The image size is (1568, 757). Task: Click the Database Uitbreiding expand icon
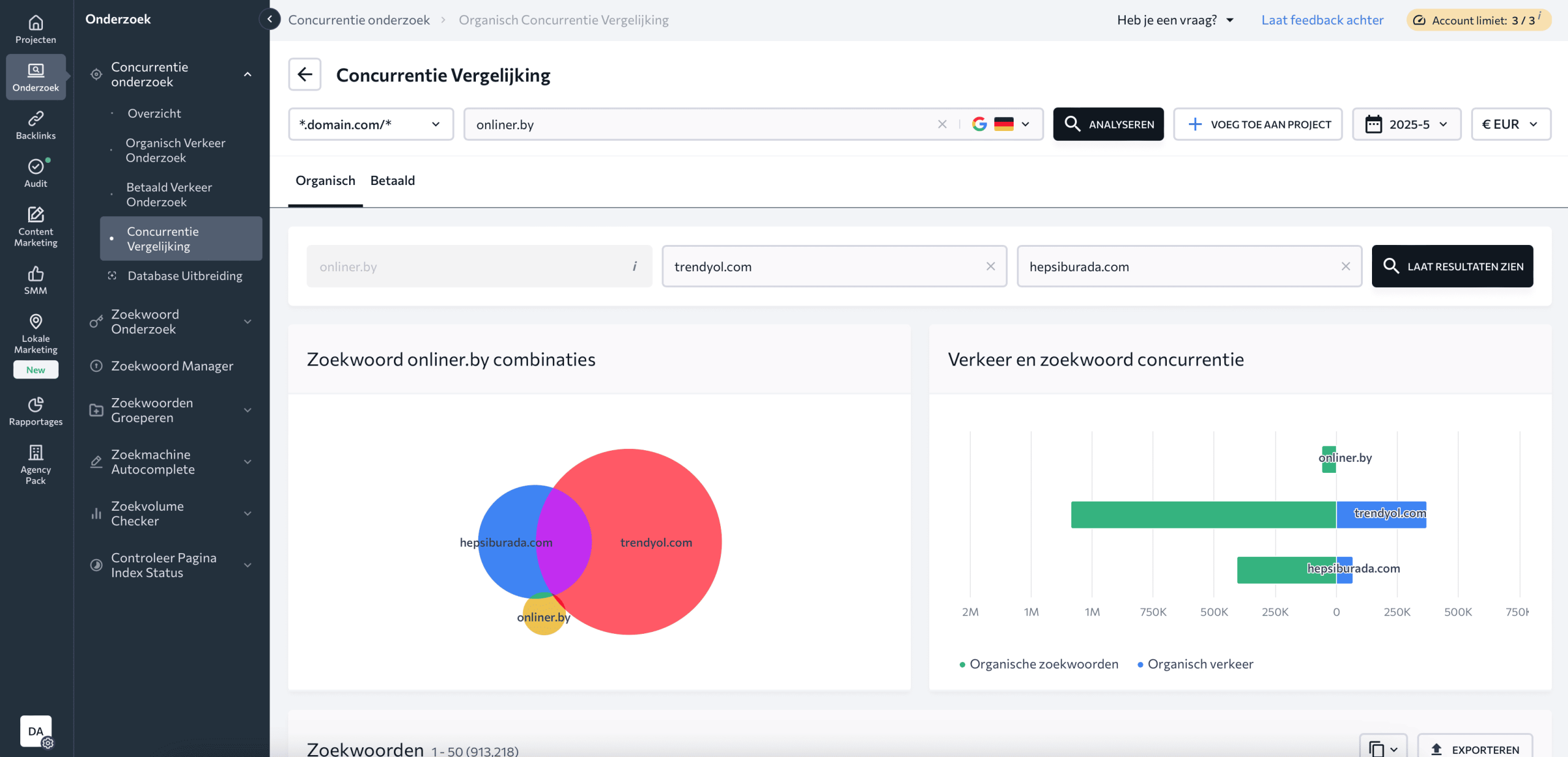coord(112,276)
